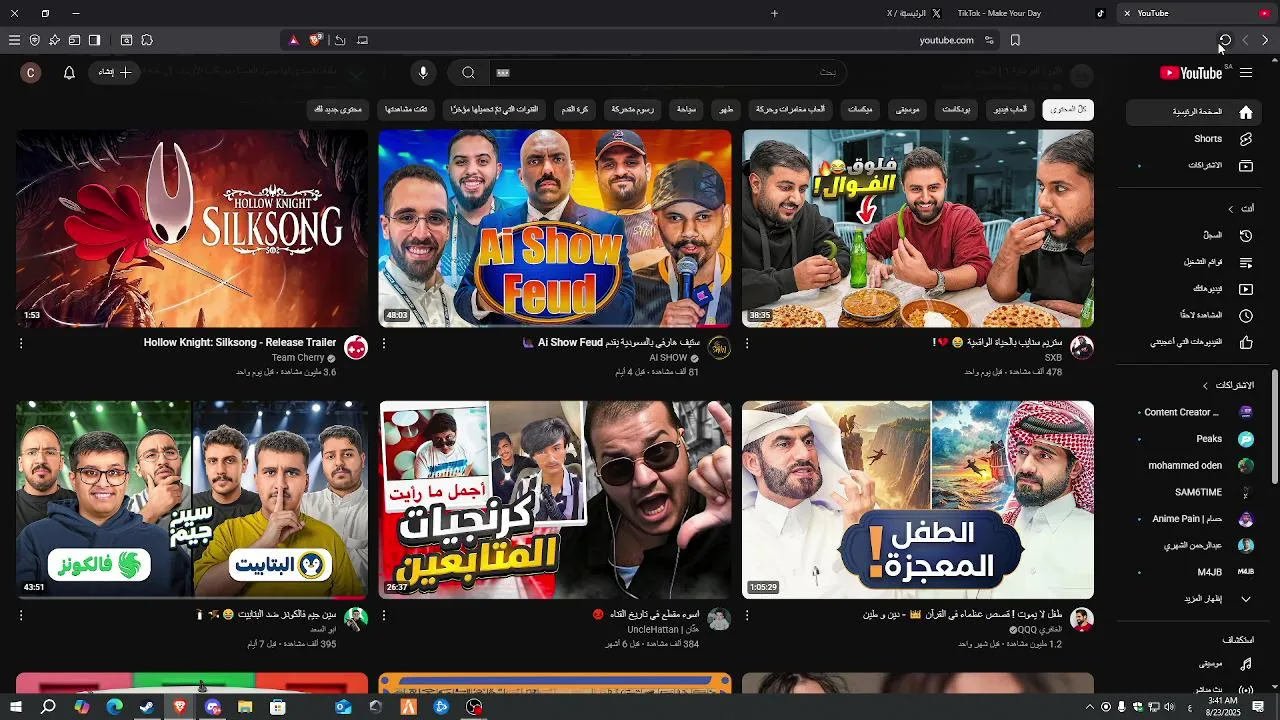This screenshot has width=1280, height=720.
Task: Open Content Creator channel subscription
Action: (1194, 412)
